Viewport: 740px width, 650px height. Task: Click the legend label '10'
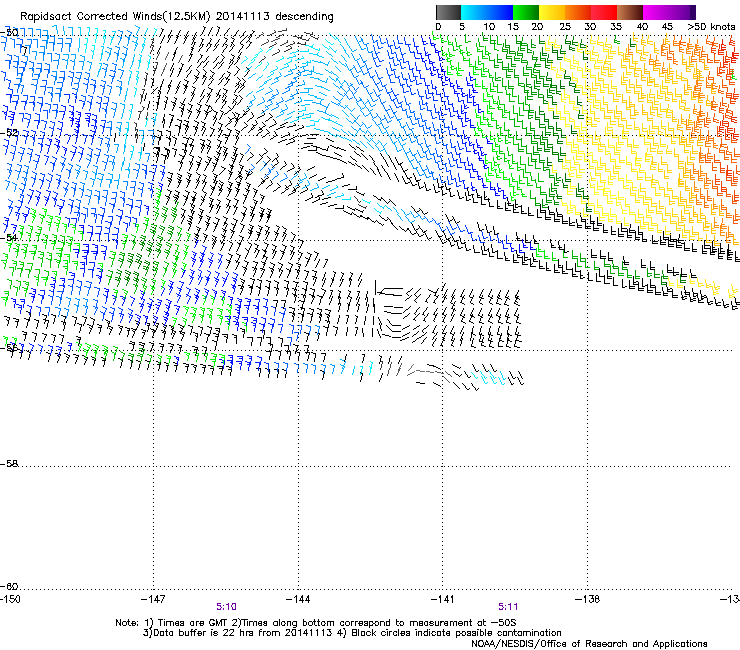point(489,27)
